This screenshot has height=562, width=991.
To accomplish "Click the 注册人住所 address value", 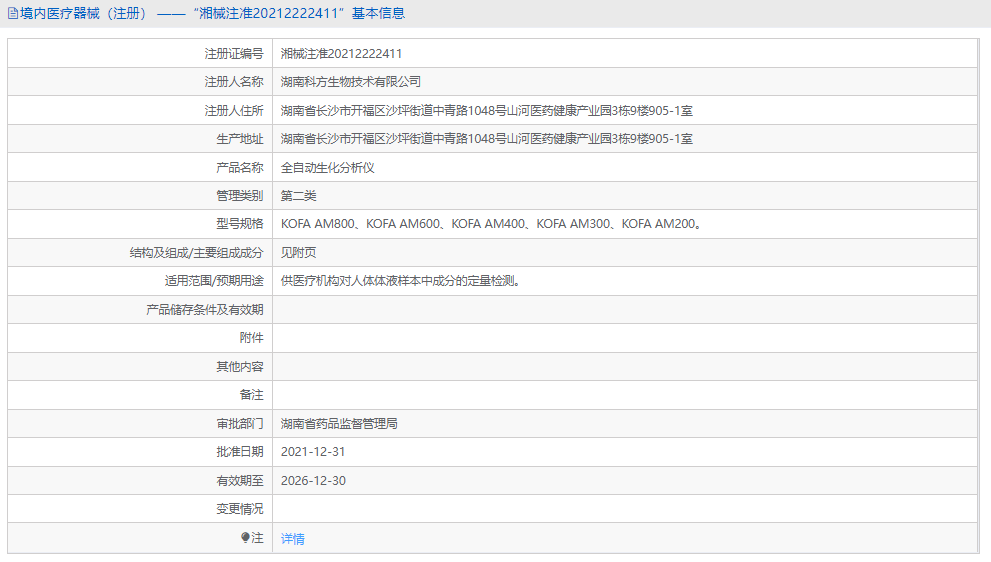I will pos(487,111).
